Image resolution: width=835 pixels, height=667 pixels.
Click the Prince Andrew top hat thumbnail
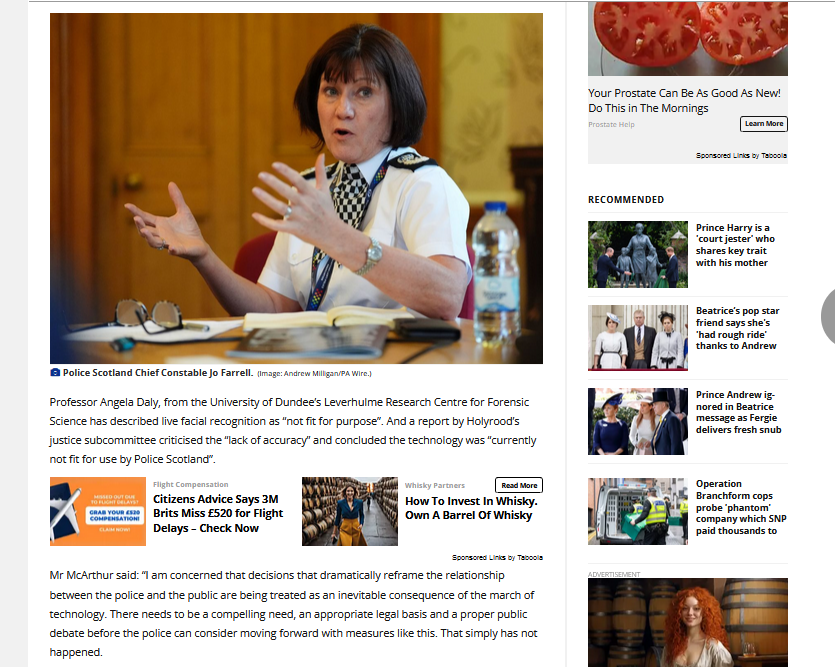pyautogui.click(x=637, y=421)
